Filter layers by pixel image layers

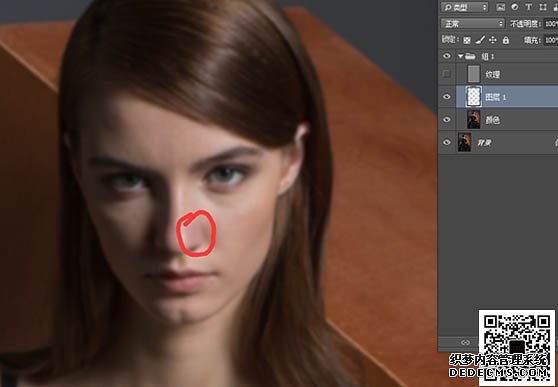[x=501, y=7]
